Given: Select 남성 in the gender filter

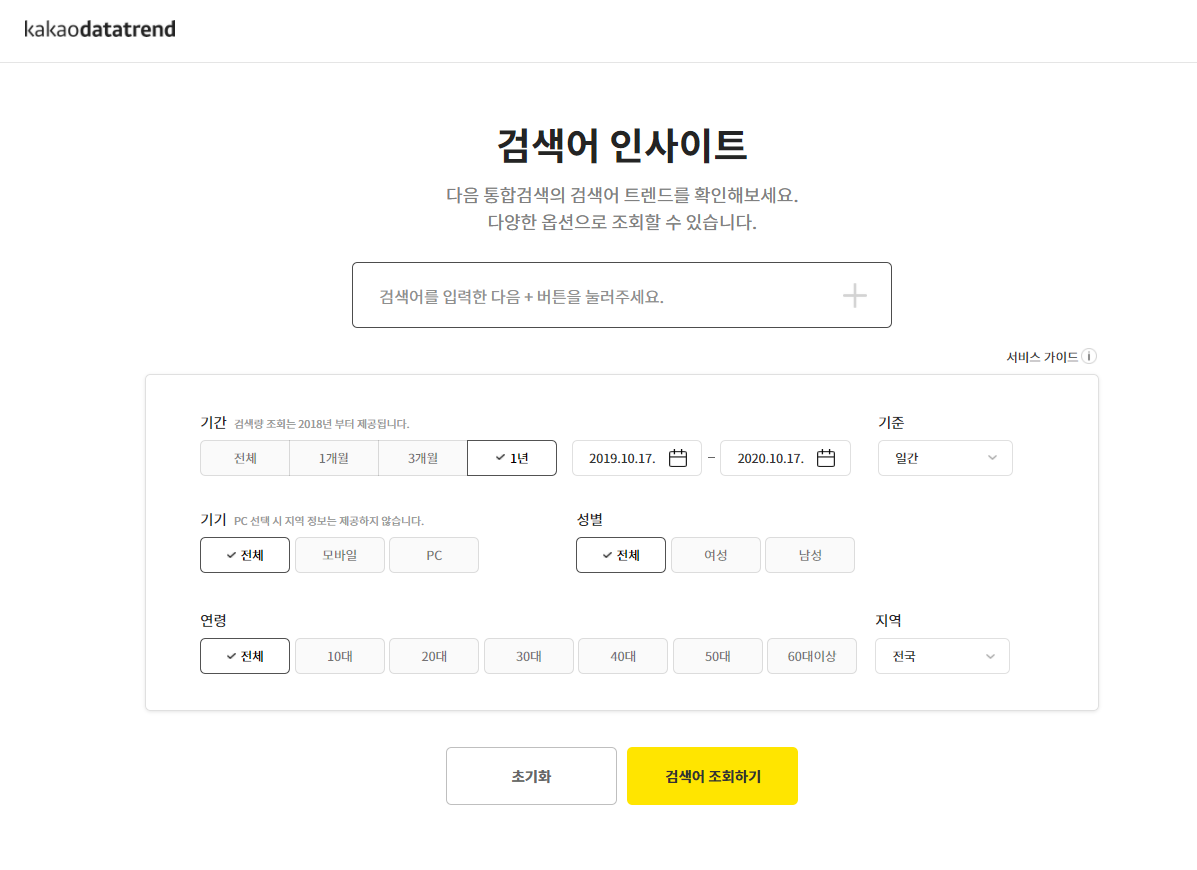Looking at the screenshot, I should pyautogui.click(x=810, y=555).
